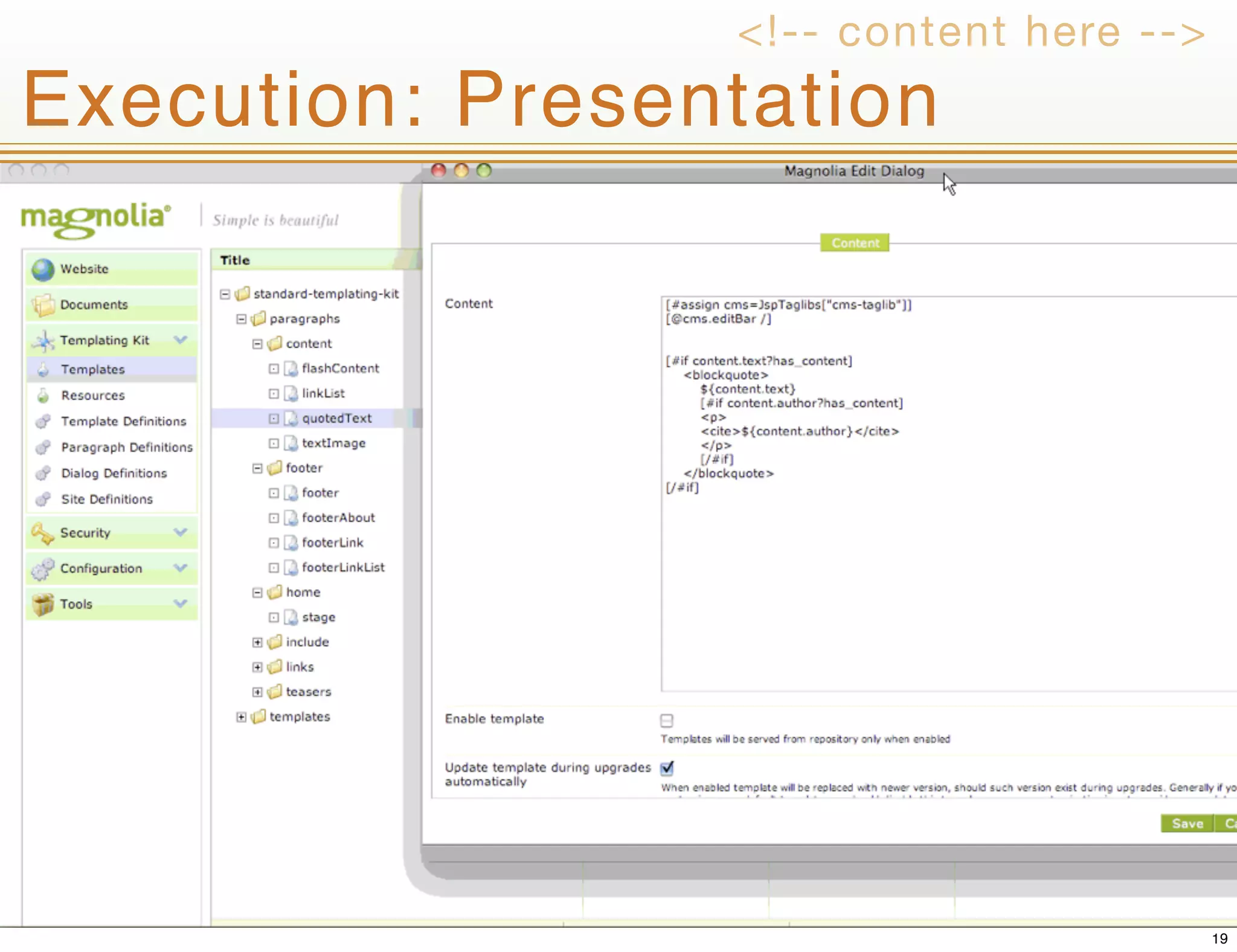This screenshot has height=952, width=1237.
Task: Click the Security keys icon
Action: pos(43,533)
